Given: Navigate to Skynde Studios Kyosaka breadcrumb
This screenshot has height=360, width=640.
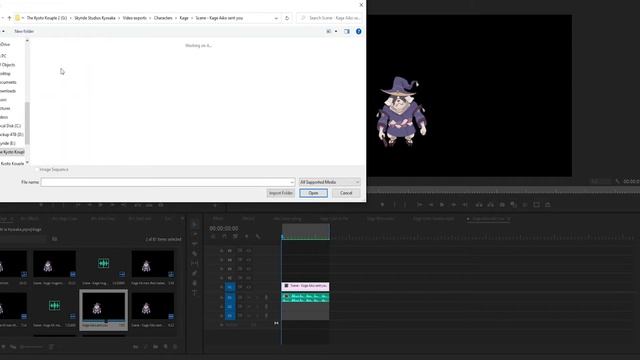Looking at the screenshot, I should [95, 18].
